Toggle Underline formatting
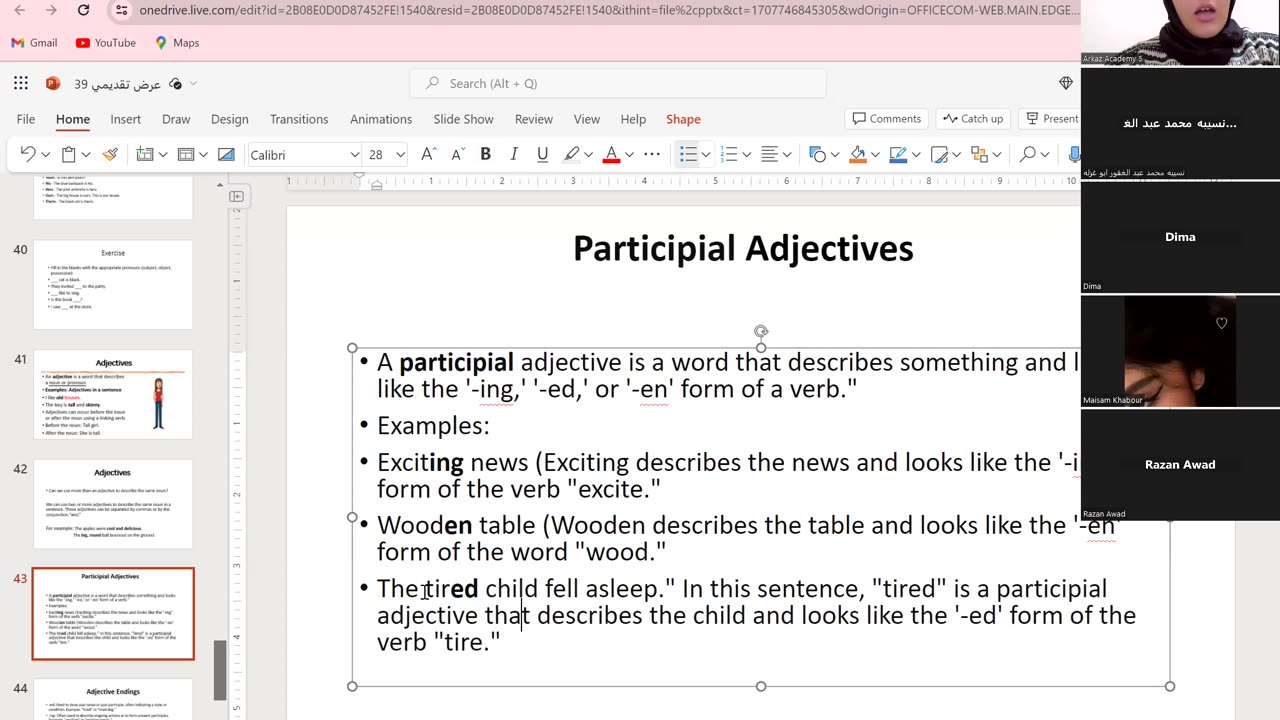1280x720 pixels. [542, 155]
